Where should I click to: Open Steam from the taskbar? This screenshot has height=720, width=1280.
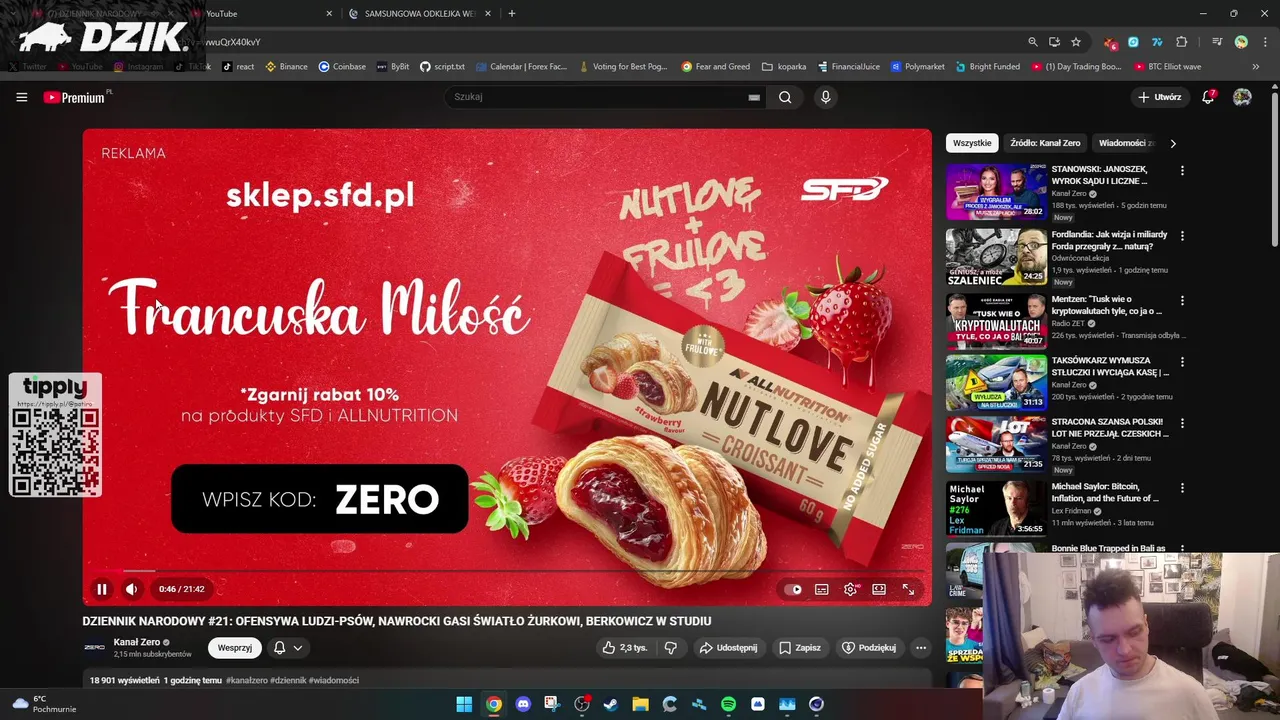pyautogui.click(x=611, y=704)
